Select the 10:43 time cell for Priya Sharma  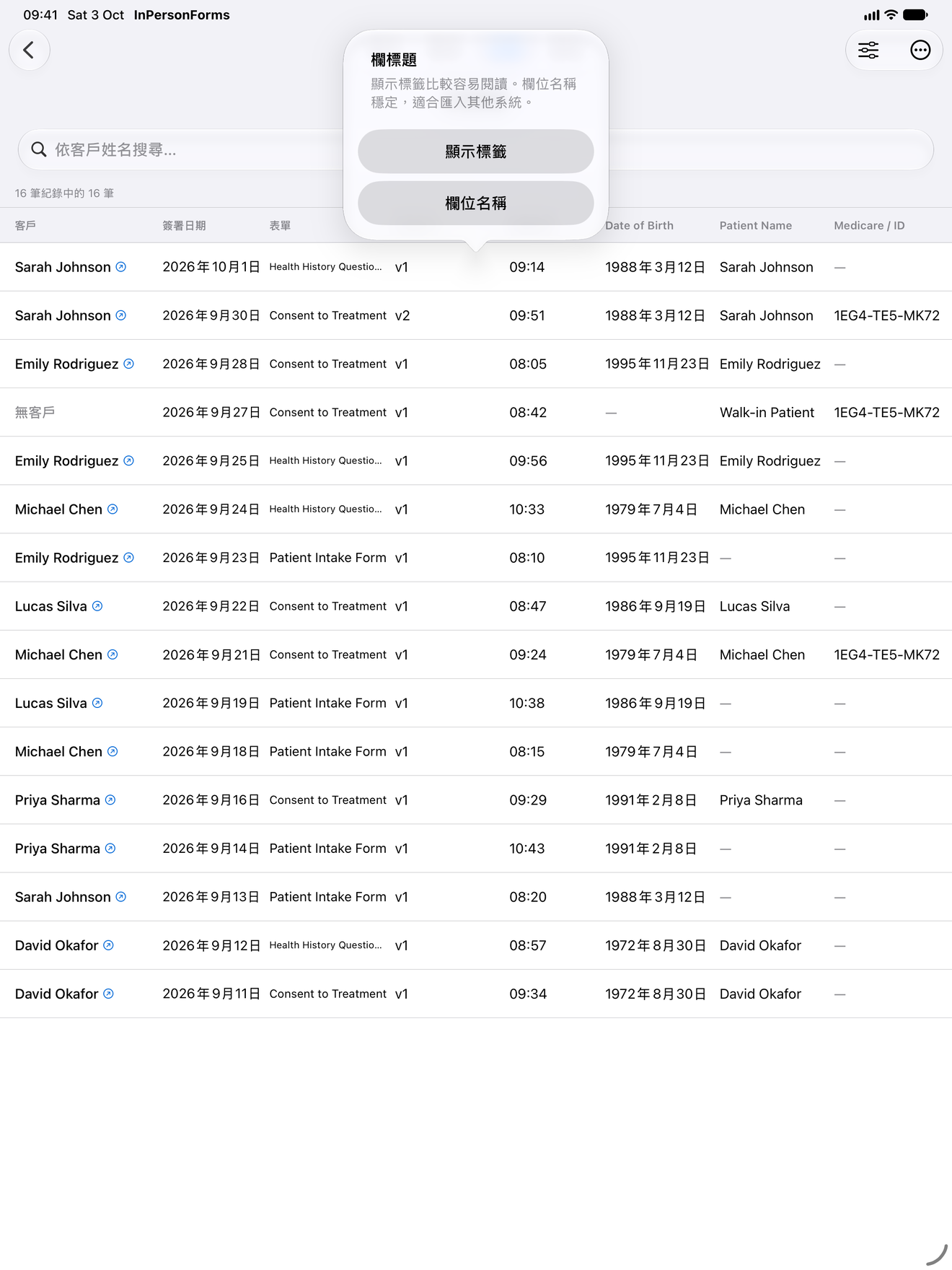[x=527, y=848]
